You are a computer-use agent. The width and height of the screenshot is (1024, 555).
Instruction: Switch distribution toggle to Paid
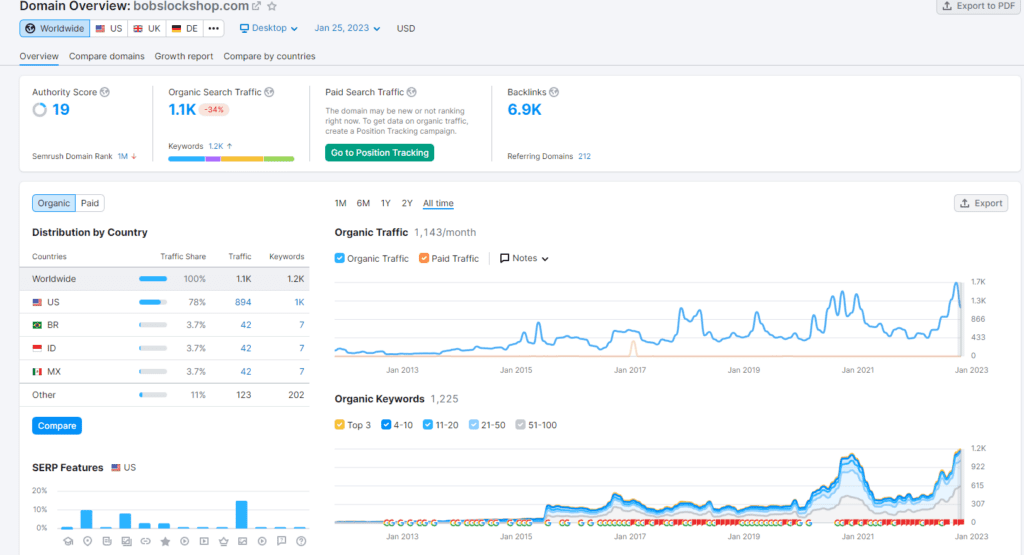[x=90, y=203]
